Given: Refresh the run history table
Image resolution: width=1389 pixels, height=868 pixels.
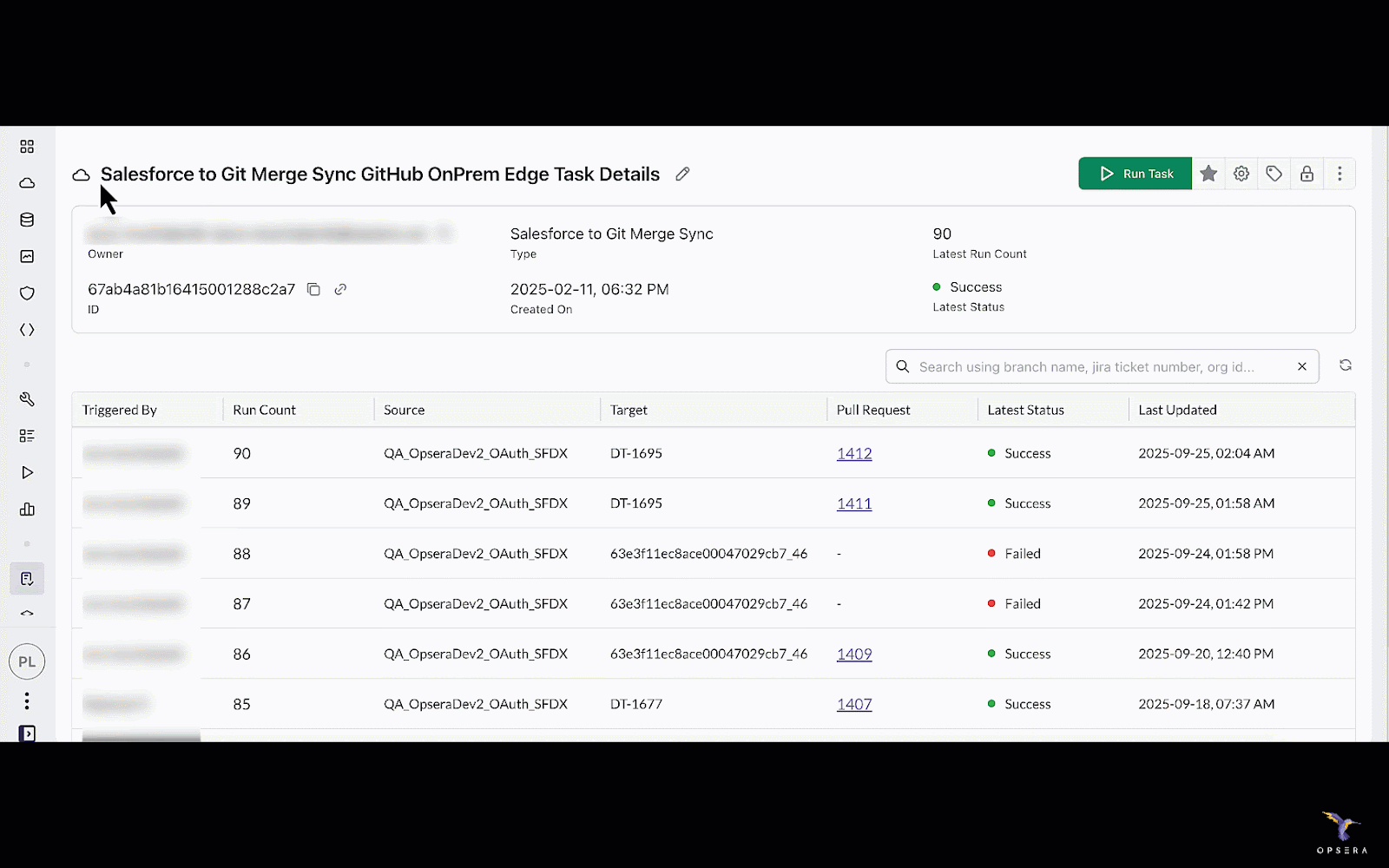Looking at the screenshot, I should pyautogui.click(x=1345, y=365).
